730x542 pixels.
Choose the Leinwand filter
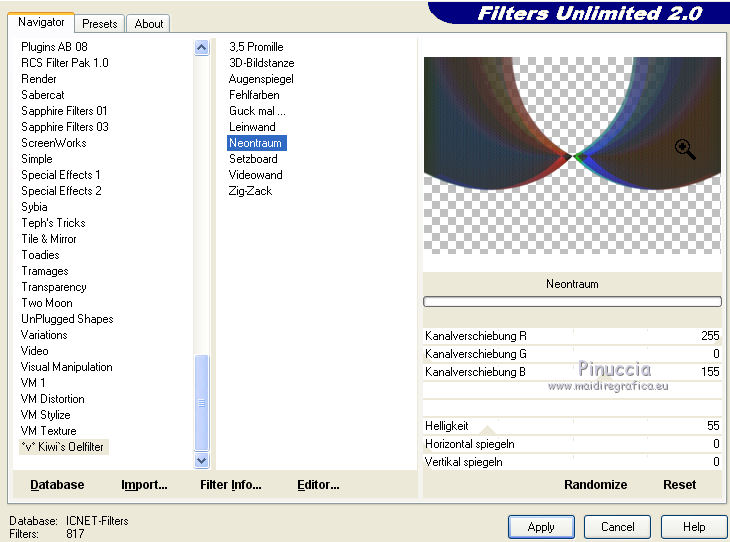[252, 127]
